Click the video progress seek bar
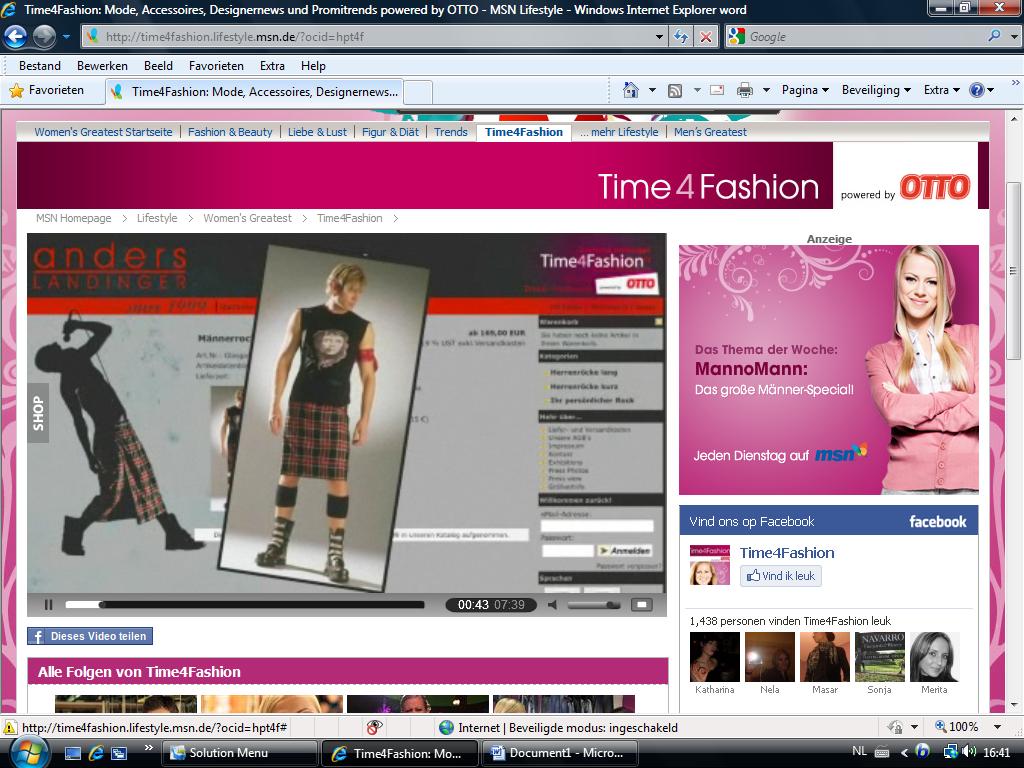 click(x=245, y=605)
